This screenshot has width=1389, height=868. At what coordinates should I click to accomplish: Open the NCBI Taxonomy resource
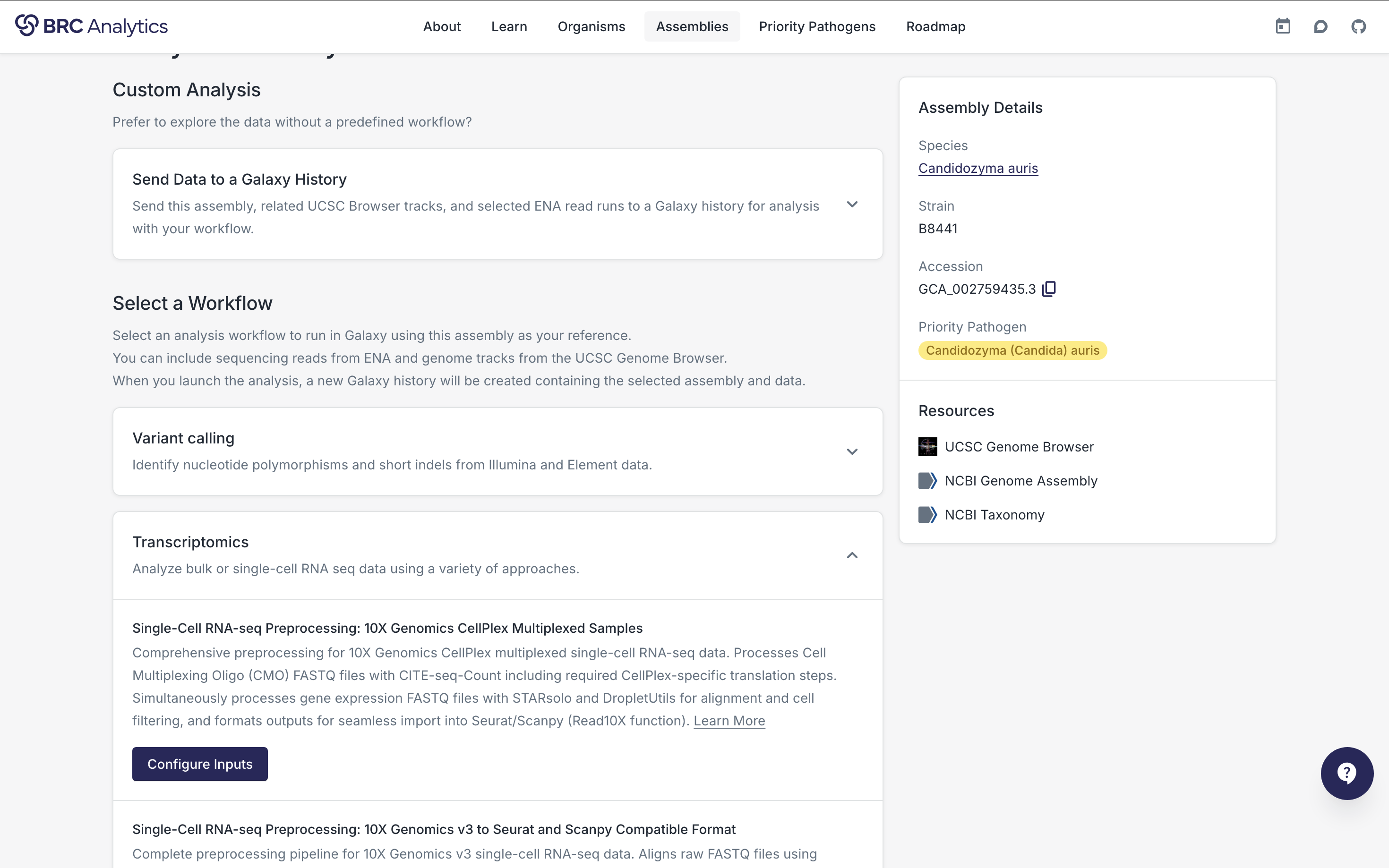coord(995,514)
